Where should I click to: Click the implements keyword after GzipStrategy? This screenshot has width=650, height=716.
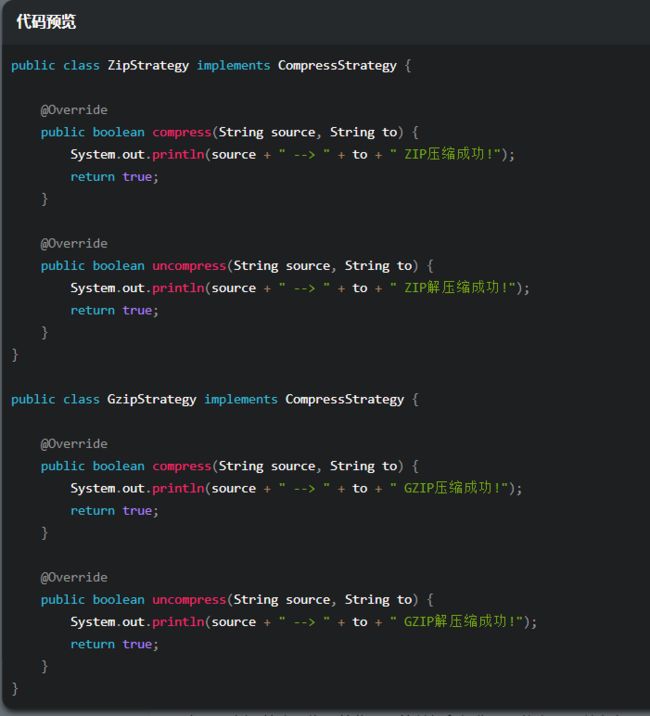point(241,399)
